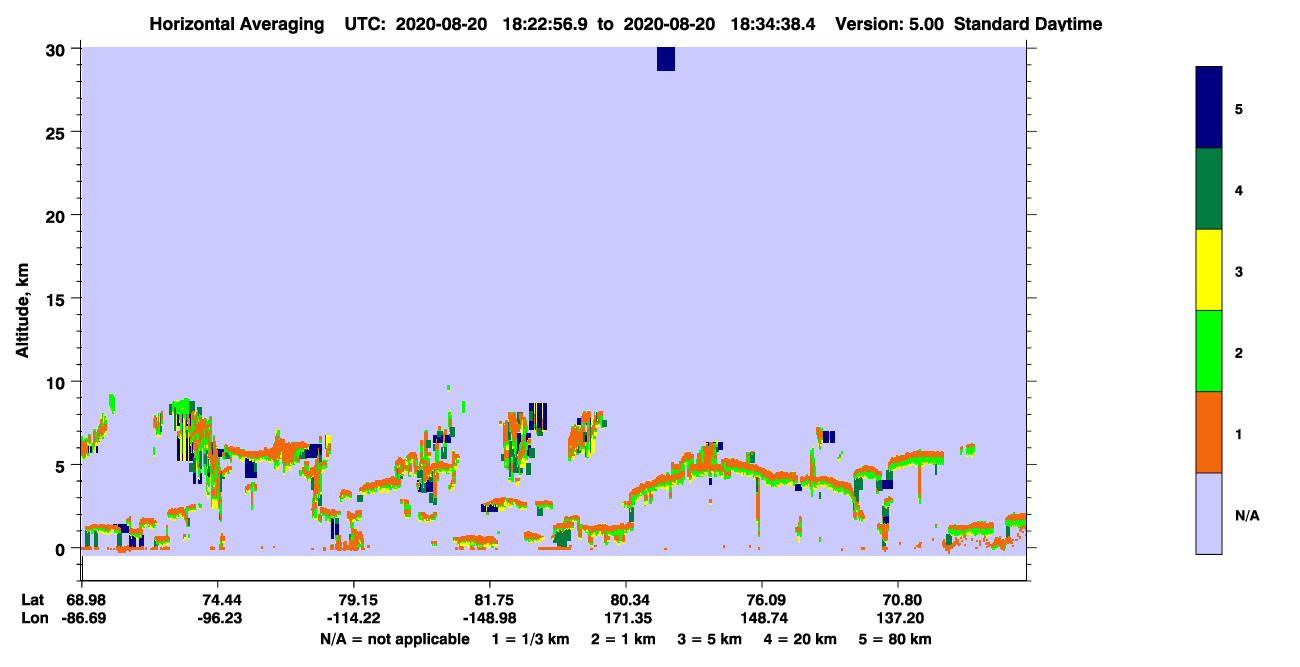Click the longitude value 137.20
This screenshot has width=1300, height=667.
tap(899, 618)
